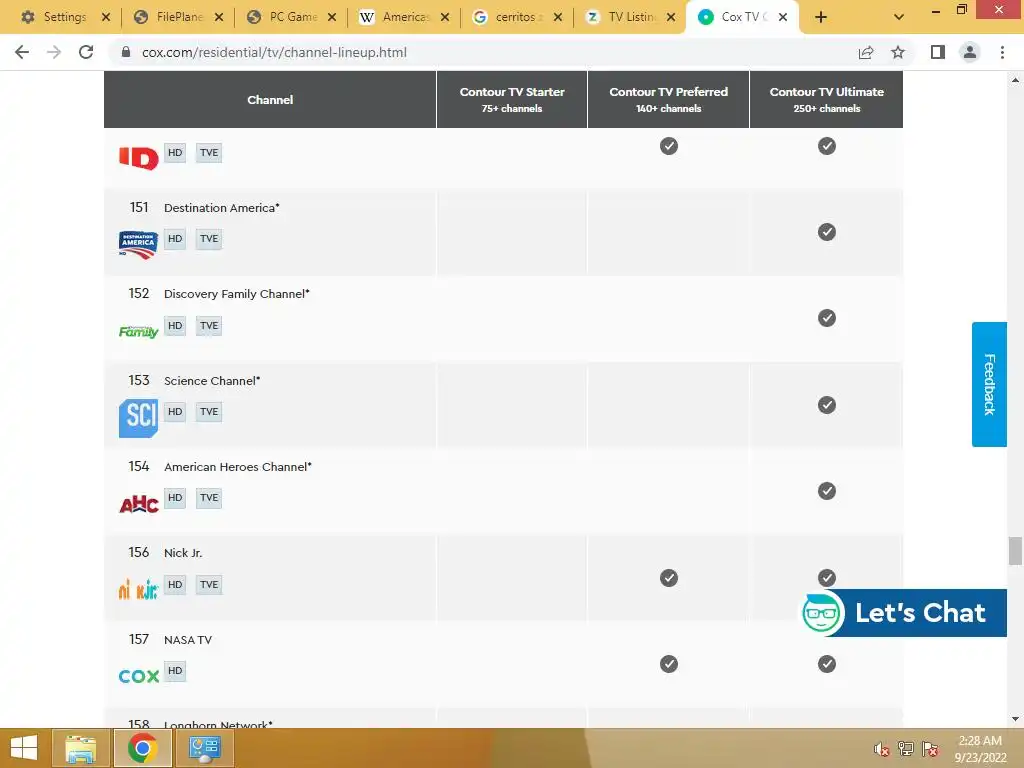Click the Chrome taskbar icon
Screen dimensions: 1024x768
coord(142,748)
